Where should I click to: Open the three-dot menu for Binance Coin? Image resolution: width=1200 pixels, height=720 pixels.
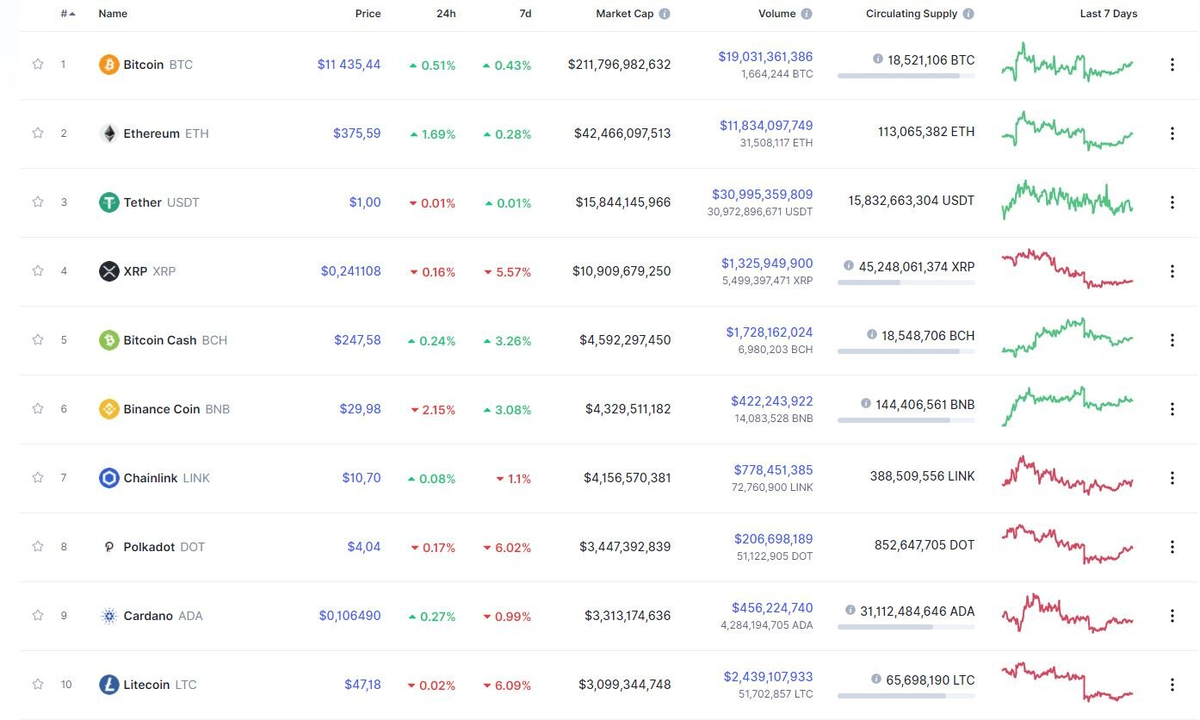click(x=1172, y=410)
